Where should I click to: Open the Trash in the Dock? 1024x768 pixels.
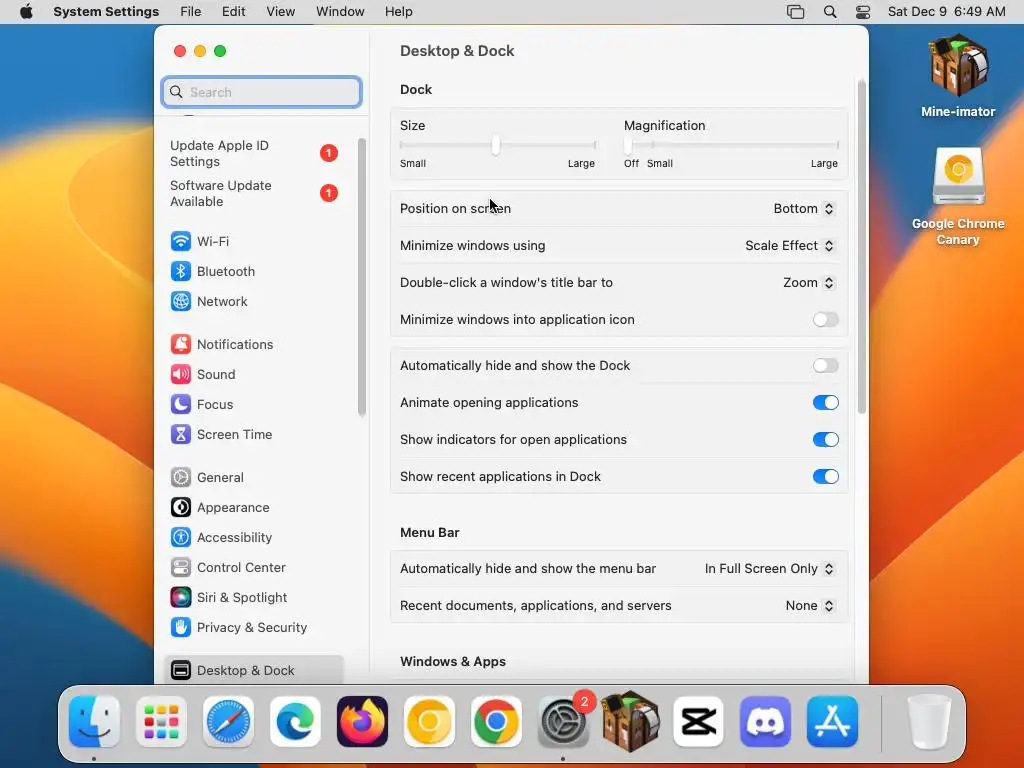pos(929,722)
